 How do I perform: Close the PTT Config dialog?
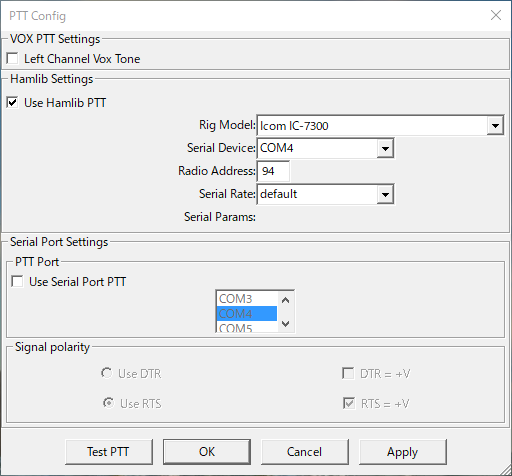click(496, 15)
